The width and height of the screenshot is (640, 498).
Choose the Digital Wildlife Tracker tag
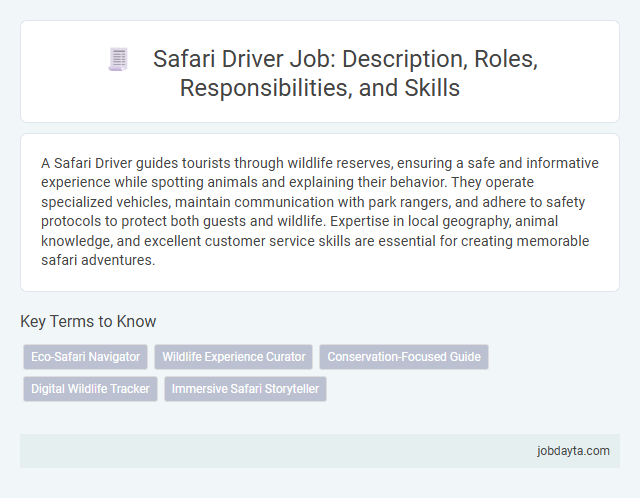coord(90,389)
